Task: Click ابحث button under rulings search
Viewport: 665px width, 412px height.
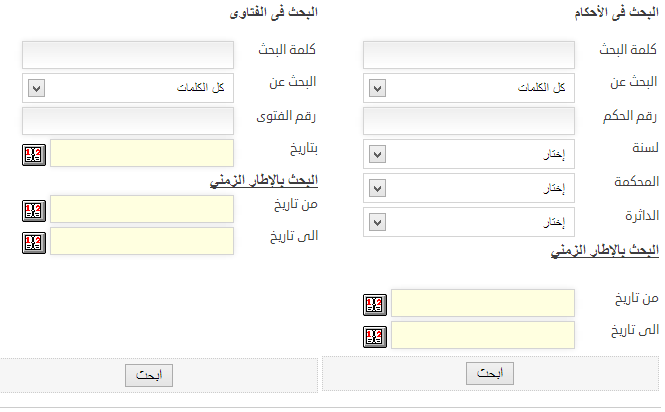Action: (x=490, y=373)
